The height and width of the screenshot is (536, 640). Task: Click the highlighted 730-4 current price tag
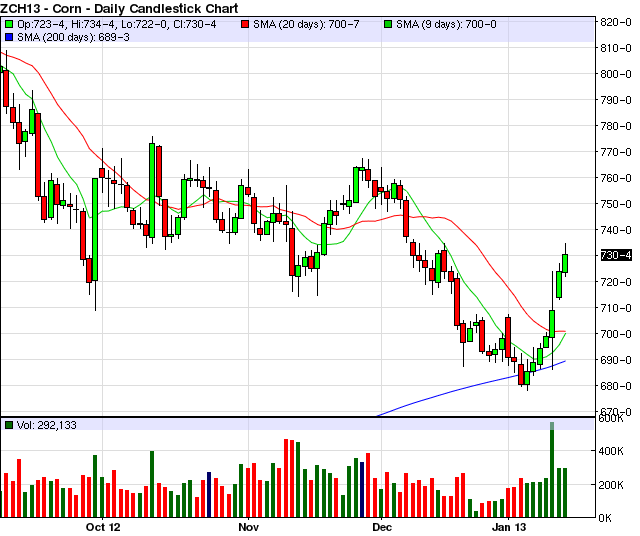click(x=616, y=256)
